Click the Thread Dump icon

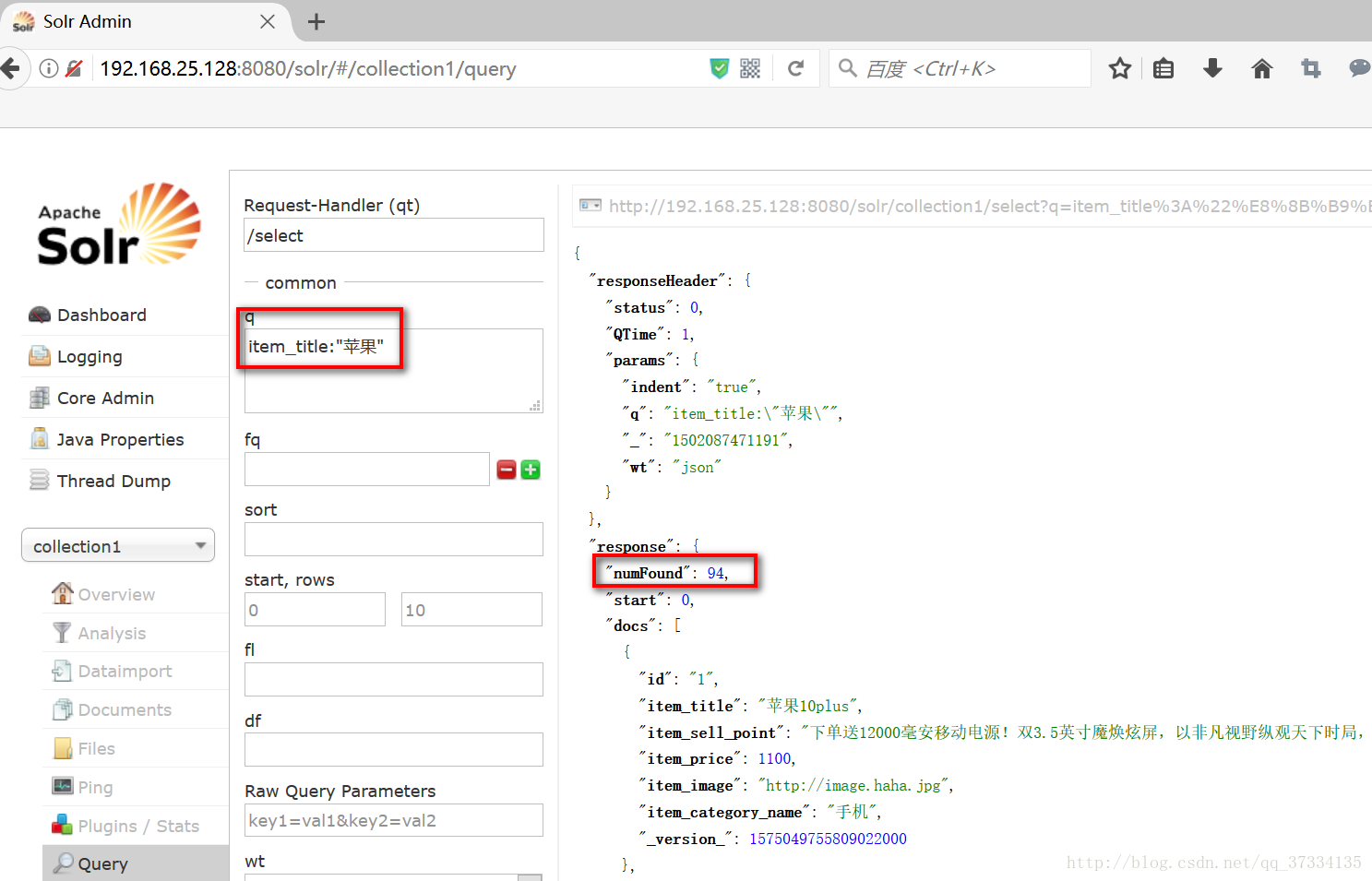(x=40, y=481)
